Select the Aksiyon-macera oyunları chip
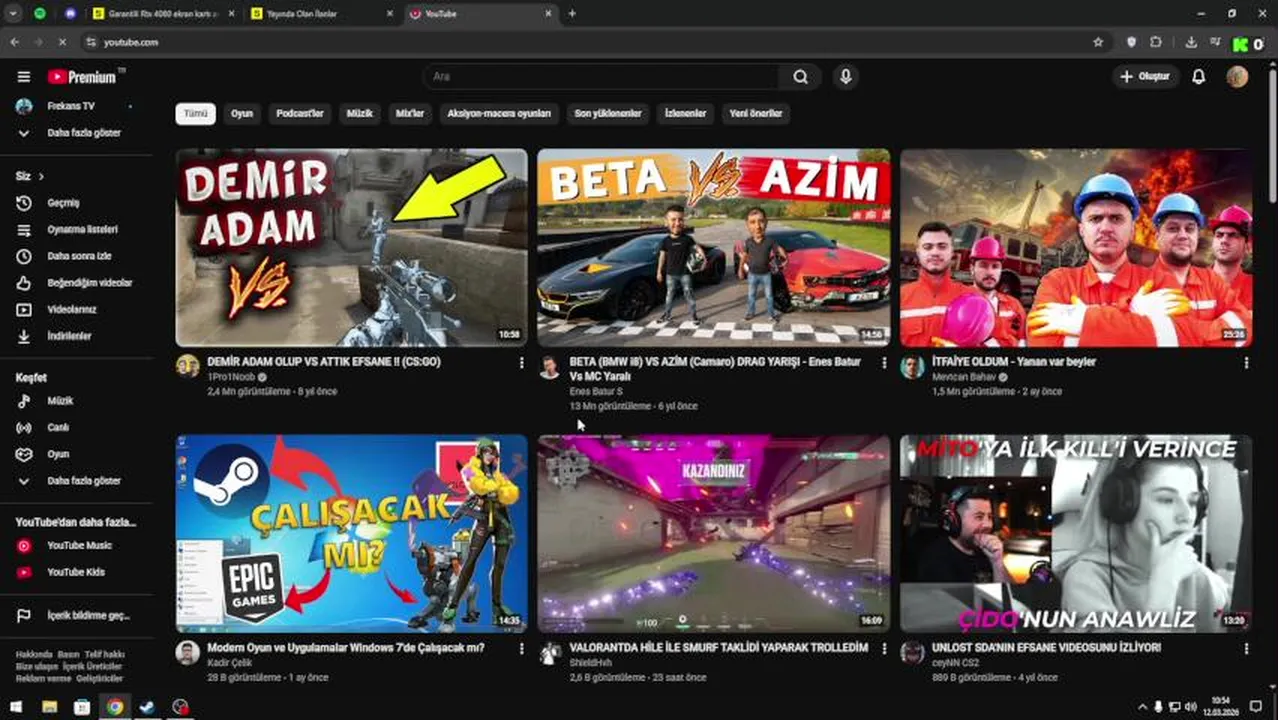 click(x=499, y=113)
